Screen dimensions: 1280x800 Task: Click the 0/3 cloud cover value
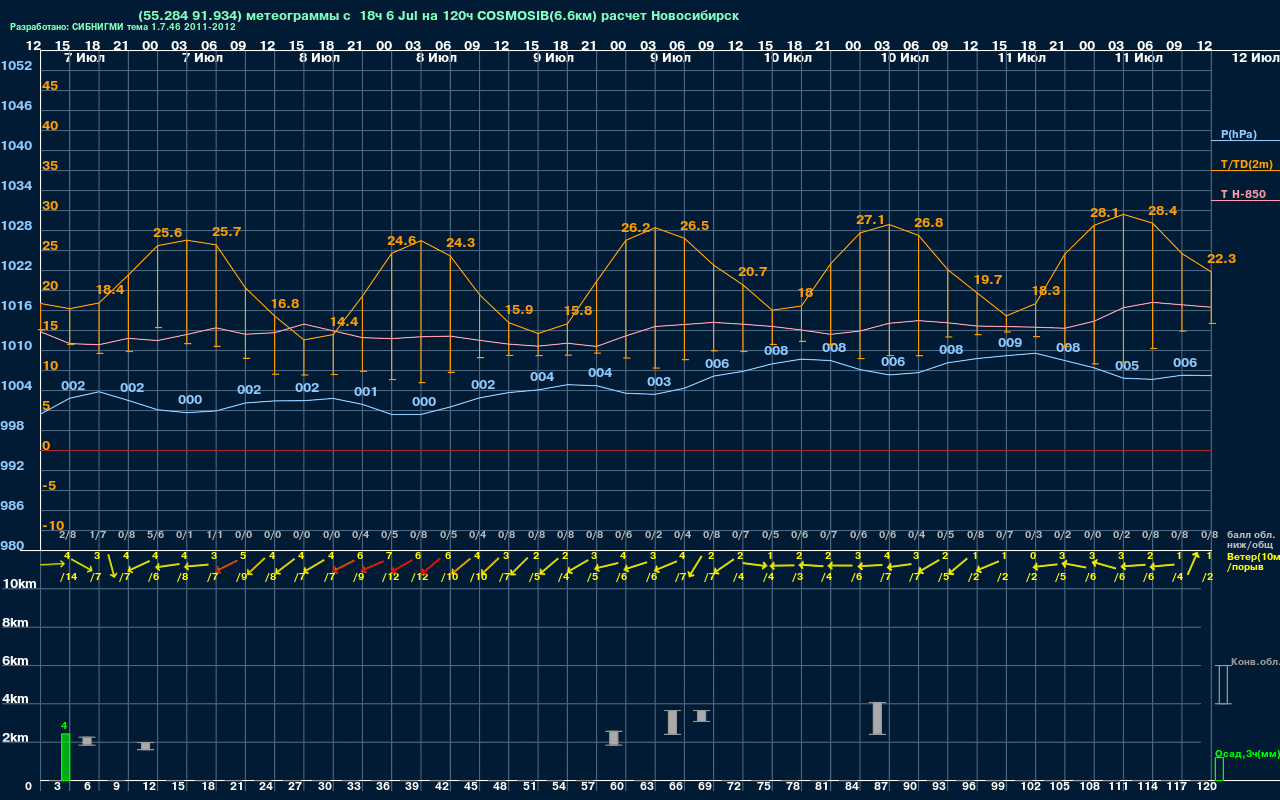tap(1033, 535)
